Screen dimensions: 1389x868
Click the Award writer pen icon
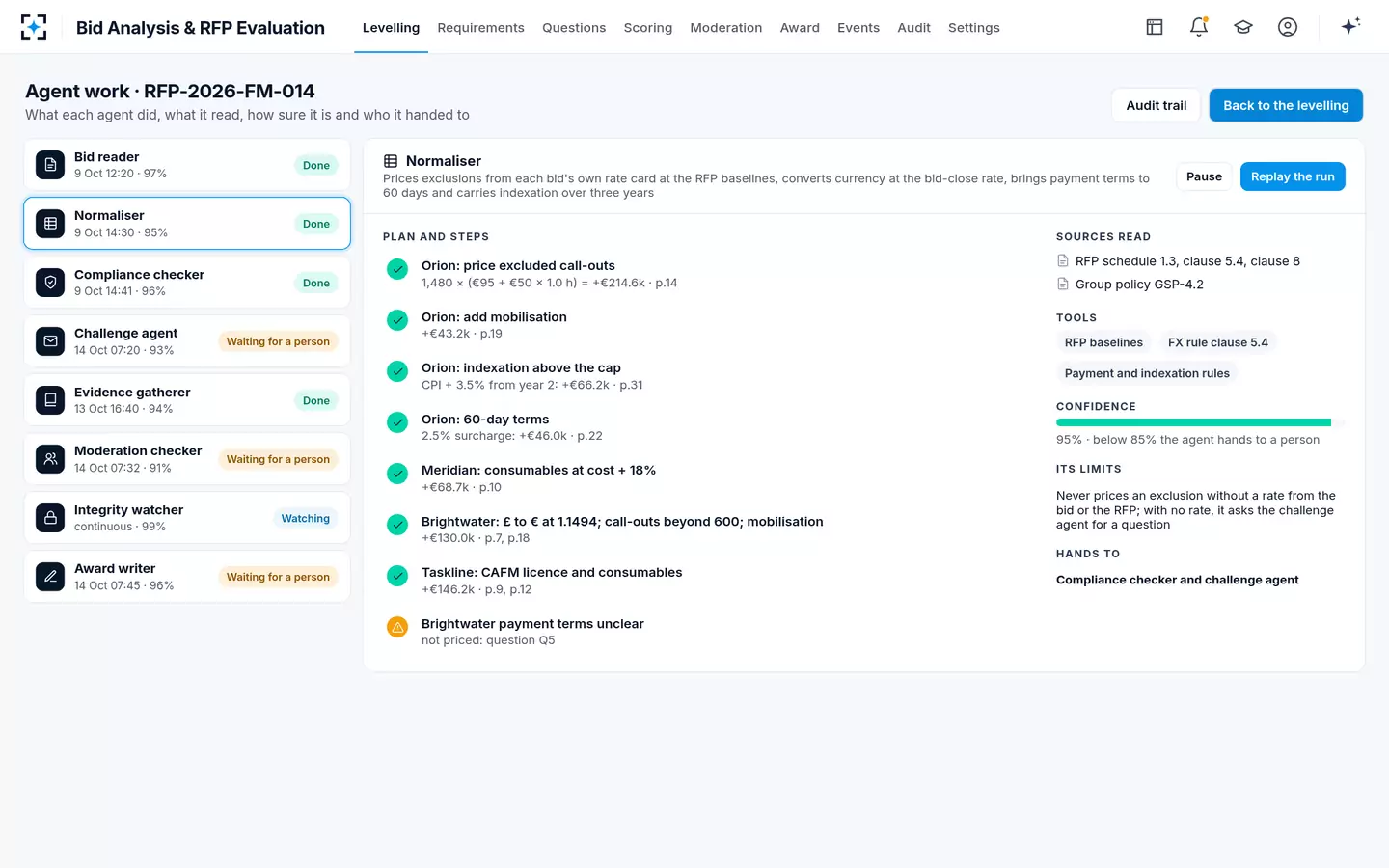pos(50,577)
